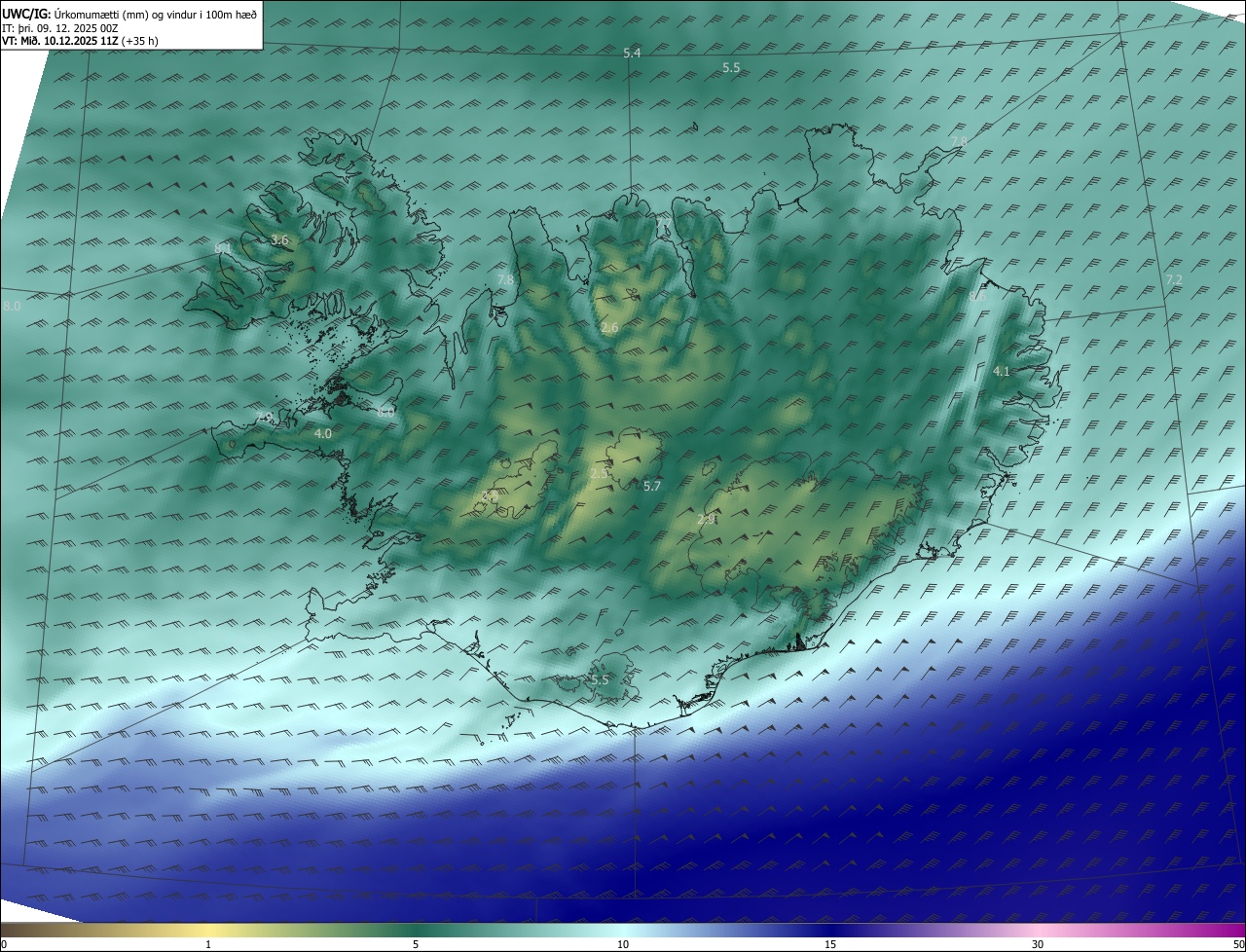Click the '7.8' label on the northeast grid line

click(x=959, y=143)
